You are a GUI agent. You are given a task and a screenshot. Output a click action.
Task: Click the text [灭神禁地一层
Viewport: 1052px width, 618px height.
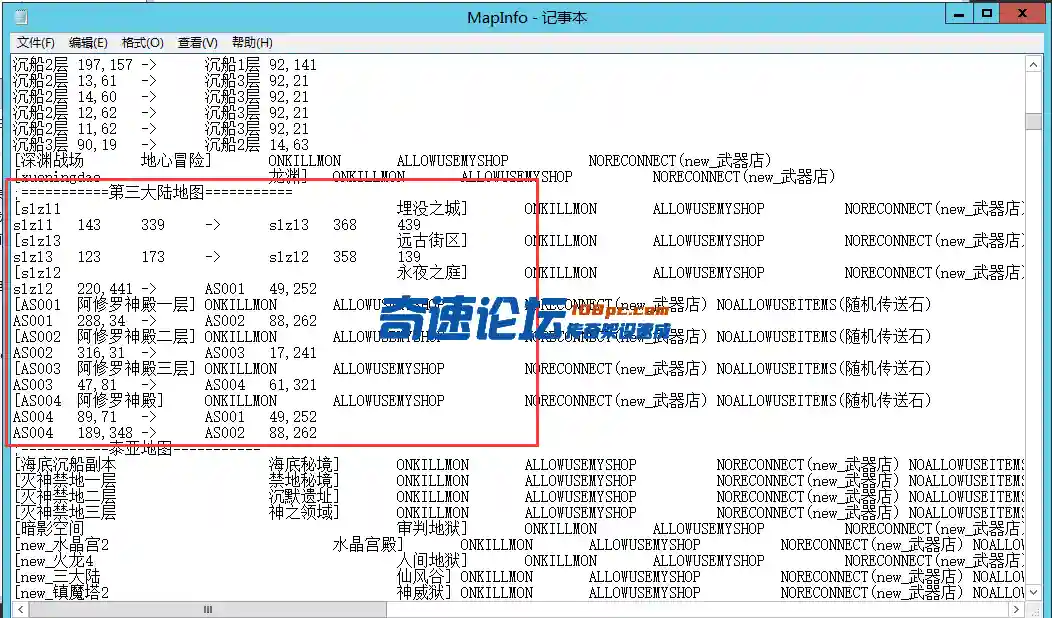65,481
